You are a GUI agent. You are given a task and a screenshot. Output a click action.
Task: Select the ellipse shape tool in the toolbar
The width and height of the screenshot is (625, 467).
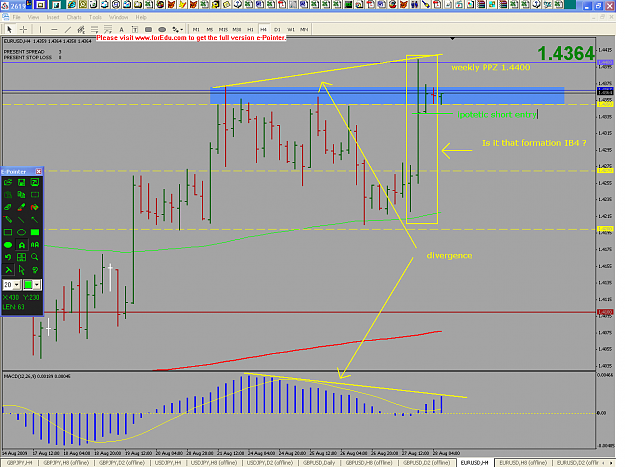[162, 29]
